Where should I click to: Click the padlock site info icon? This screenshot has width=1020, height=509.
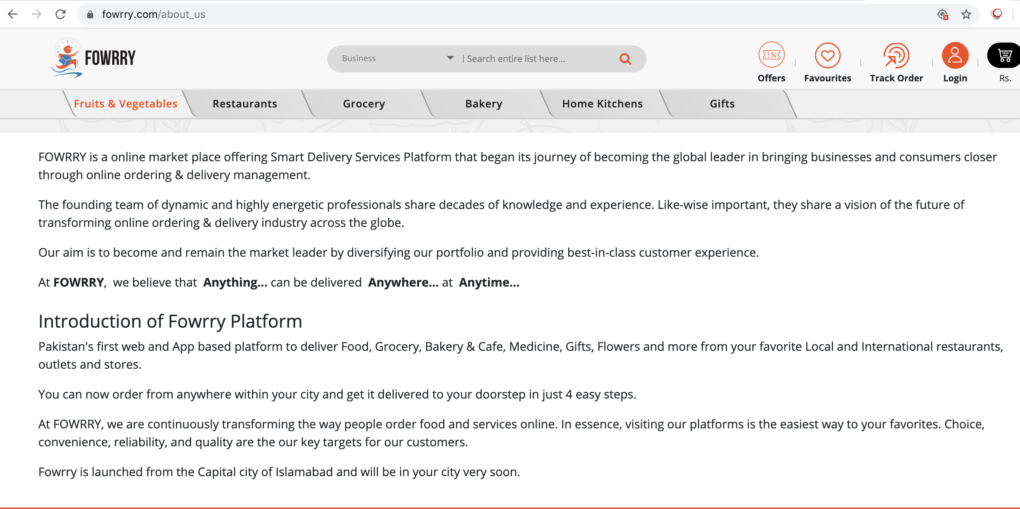(90, 14)
